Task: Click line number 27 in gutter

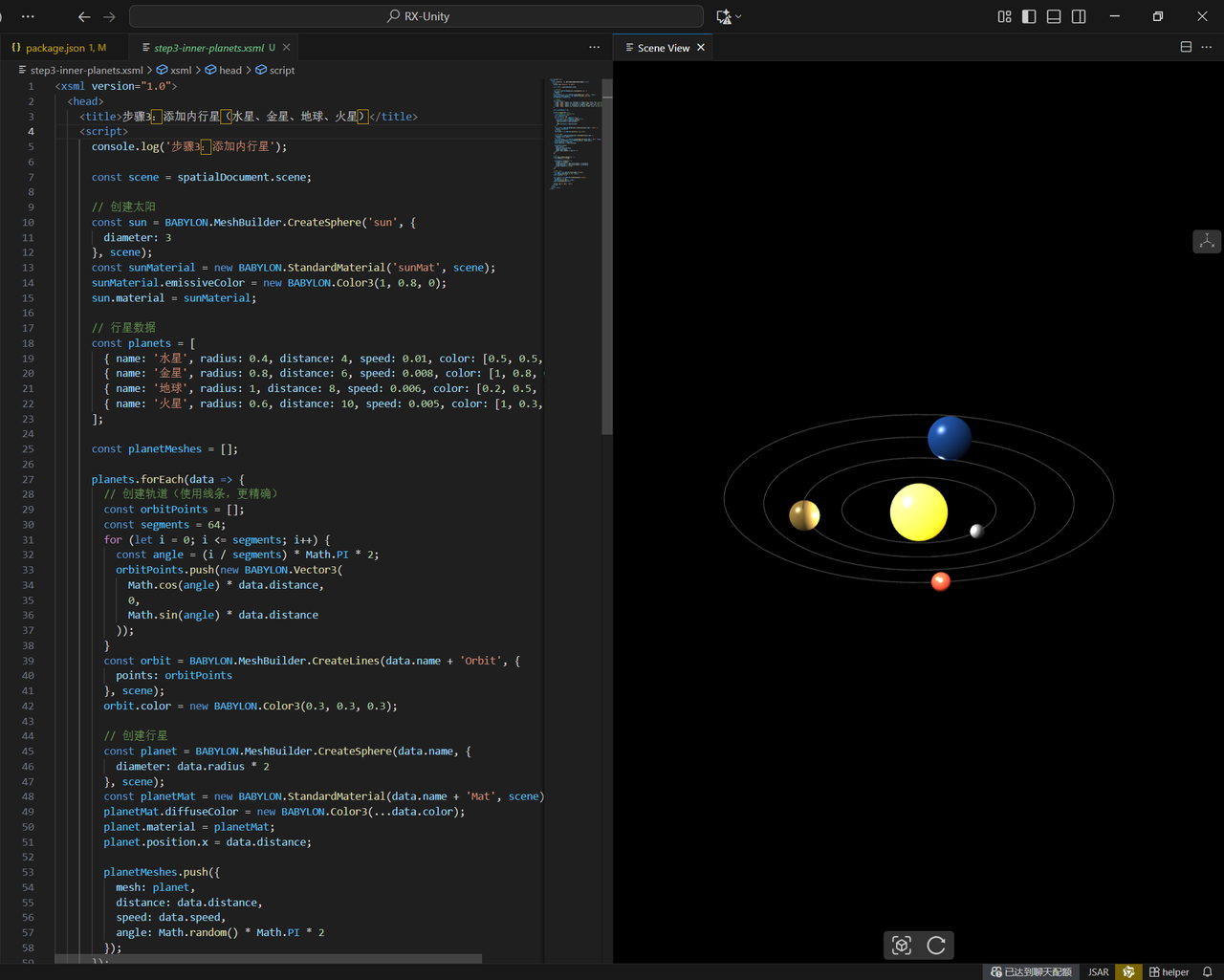Action: pyautogui.click(x=28, y=479)
